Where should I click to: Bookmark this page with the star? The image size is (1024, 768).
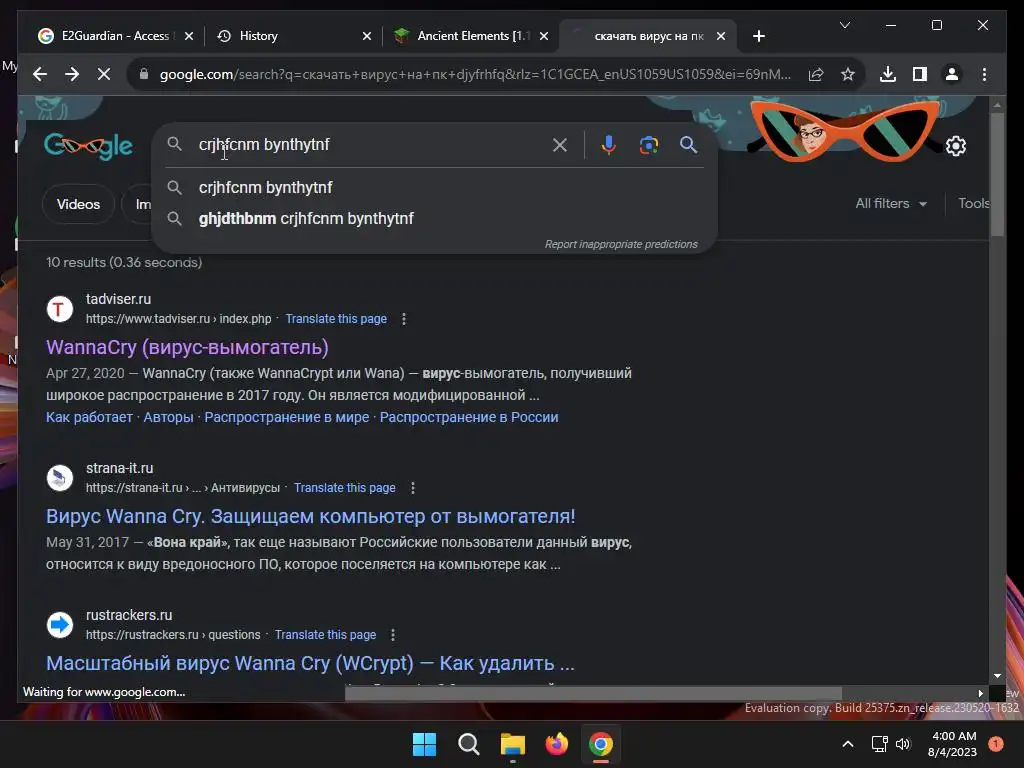click(x=848, y=74)
